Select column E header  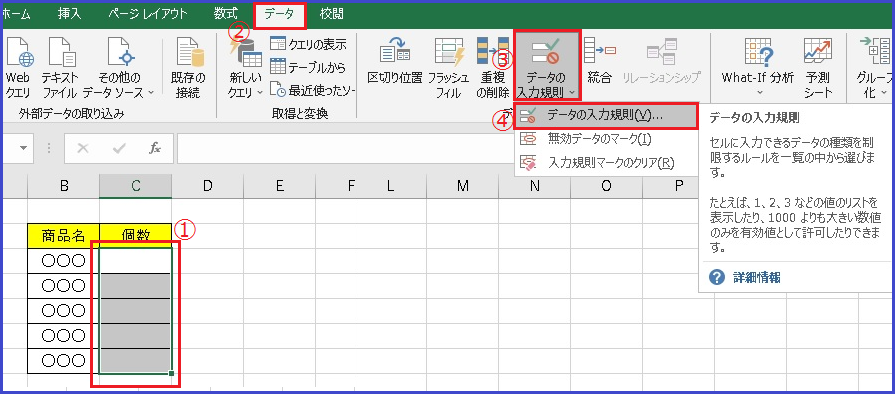click(280, 186)
